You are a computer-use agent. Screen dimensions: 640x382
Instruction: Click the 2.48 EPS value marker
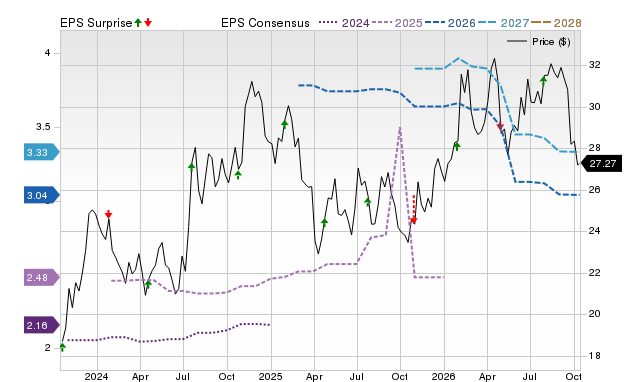pos(42,278)
